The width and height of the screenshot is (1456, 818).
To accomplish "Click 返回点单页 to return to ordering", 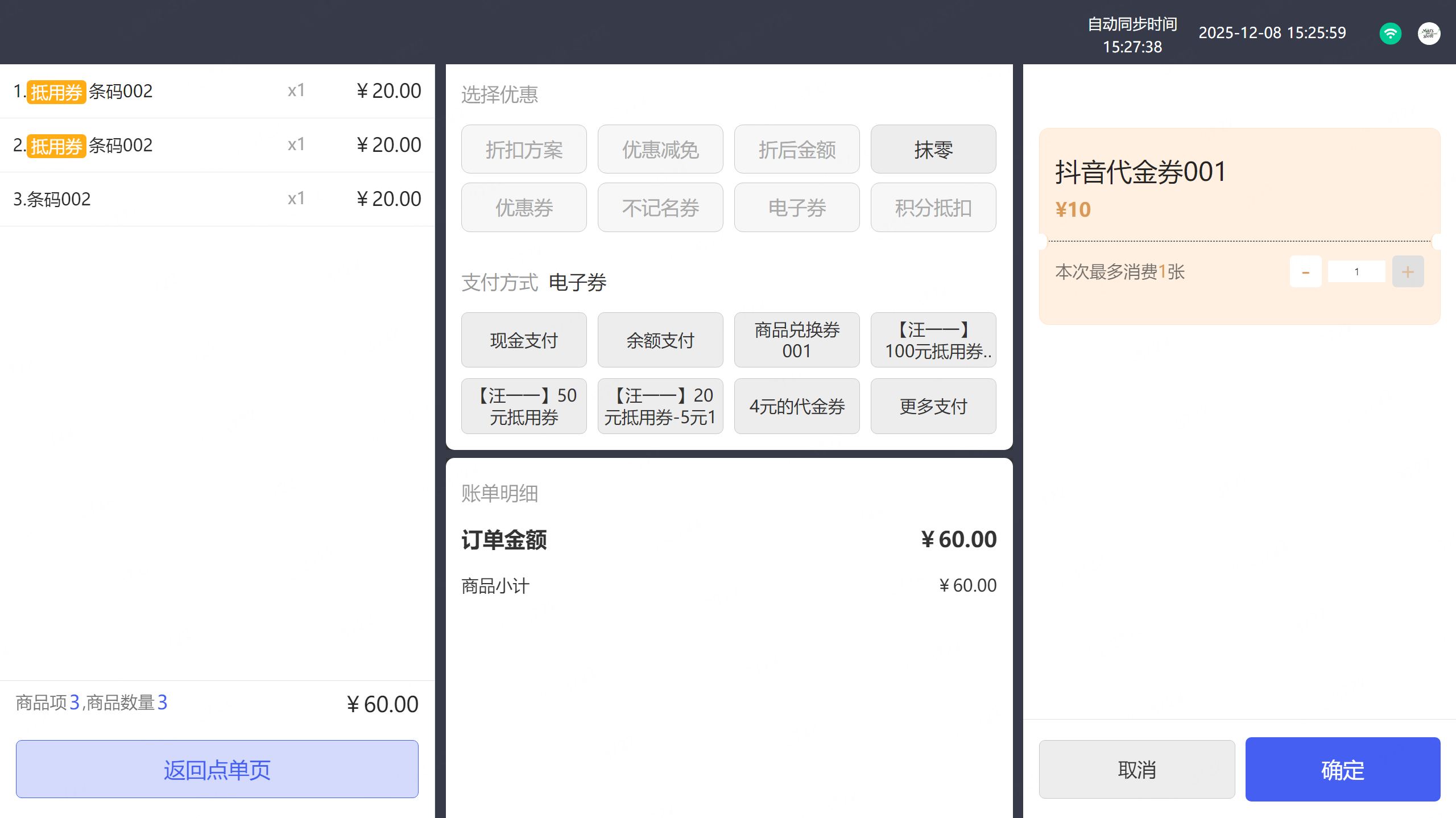I will coord(217,769).
